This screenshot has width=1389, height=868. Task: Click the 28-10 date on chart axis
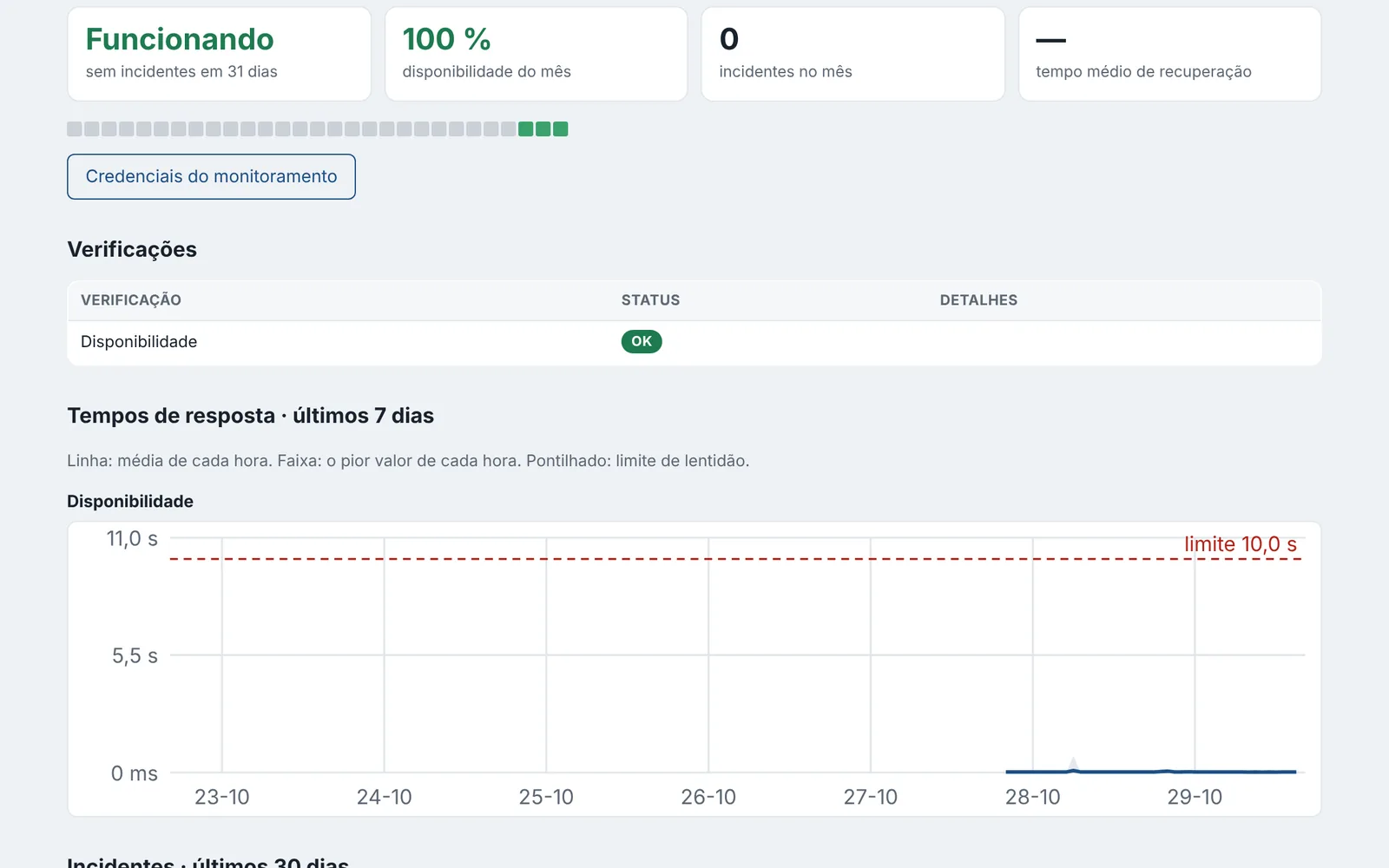pyautogui.click(x=1033, y=797)
